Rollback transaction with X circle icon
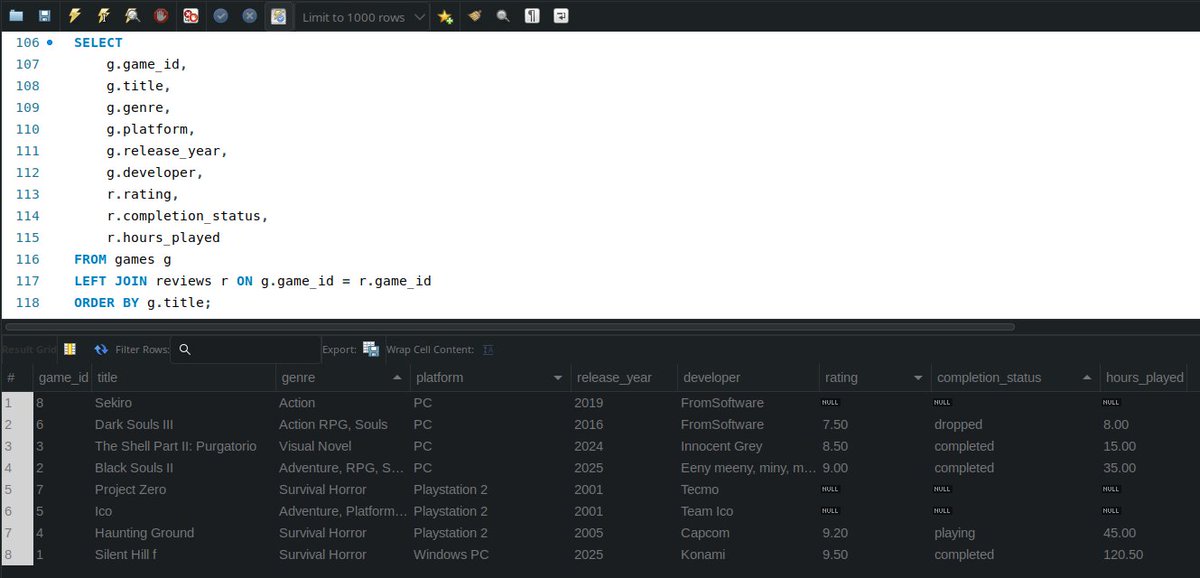Screen dimensions: 1200x578 point(248,16)
